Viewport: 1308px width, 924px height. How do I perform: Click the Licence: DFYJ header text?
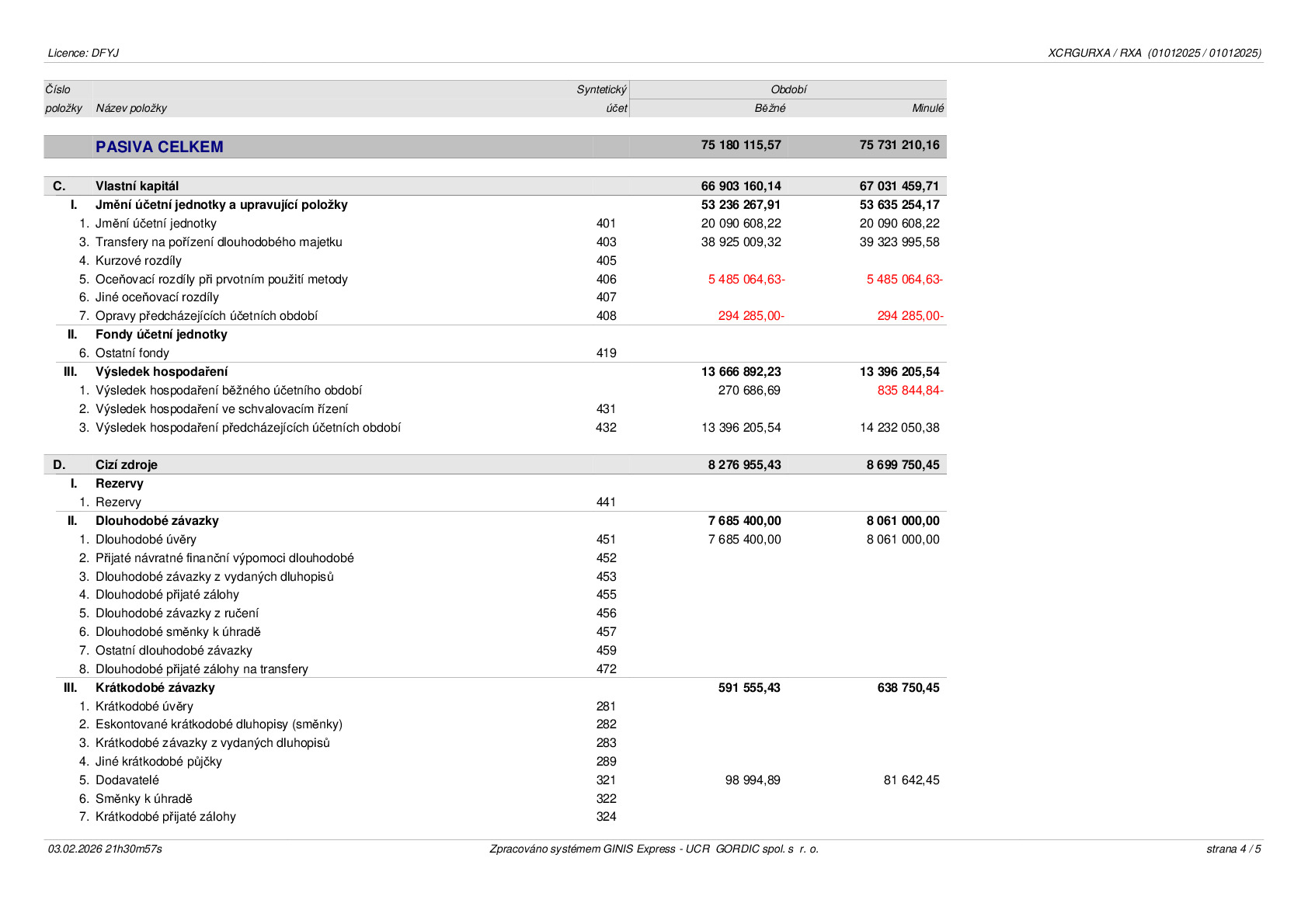[83, 54]
